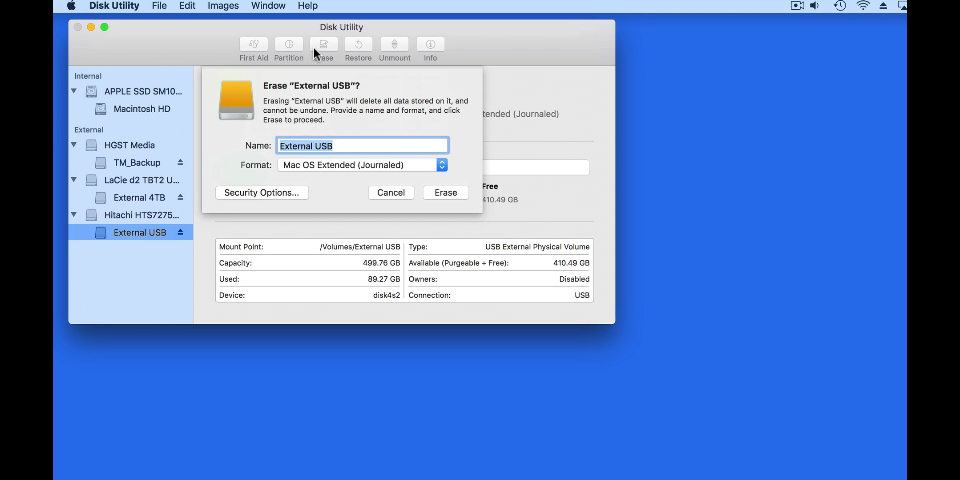Click the Owners value Disabled
The height and width of the screenshot is (480, 960).
click(574, 279)
